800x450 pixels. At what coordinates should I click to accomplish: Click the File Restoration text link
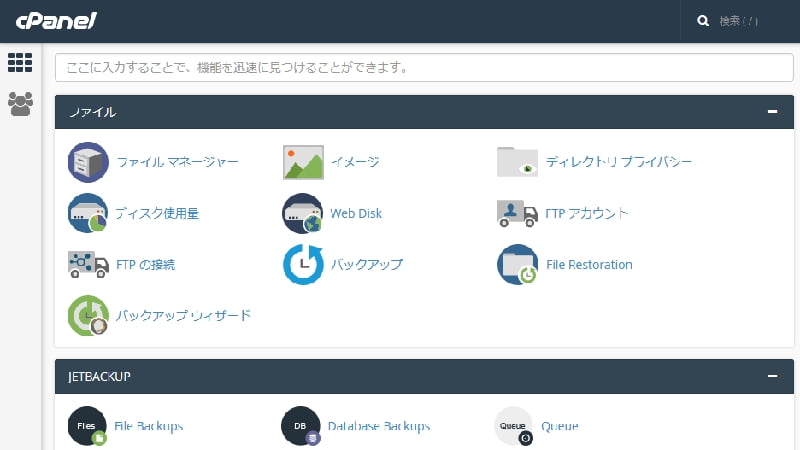[x=589, y=265]
